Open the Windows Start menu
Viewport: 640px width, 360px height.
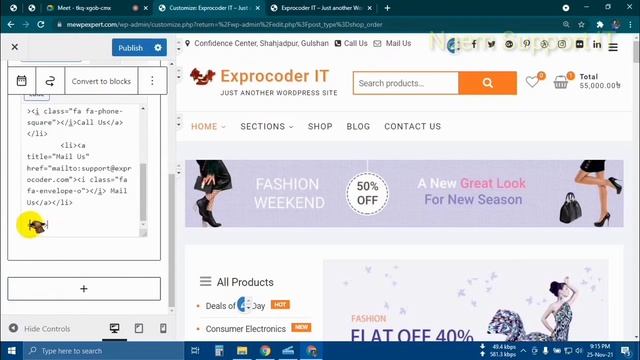coord(11,351)
